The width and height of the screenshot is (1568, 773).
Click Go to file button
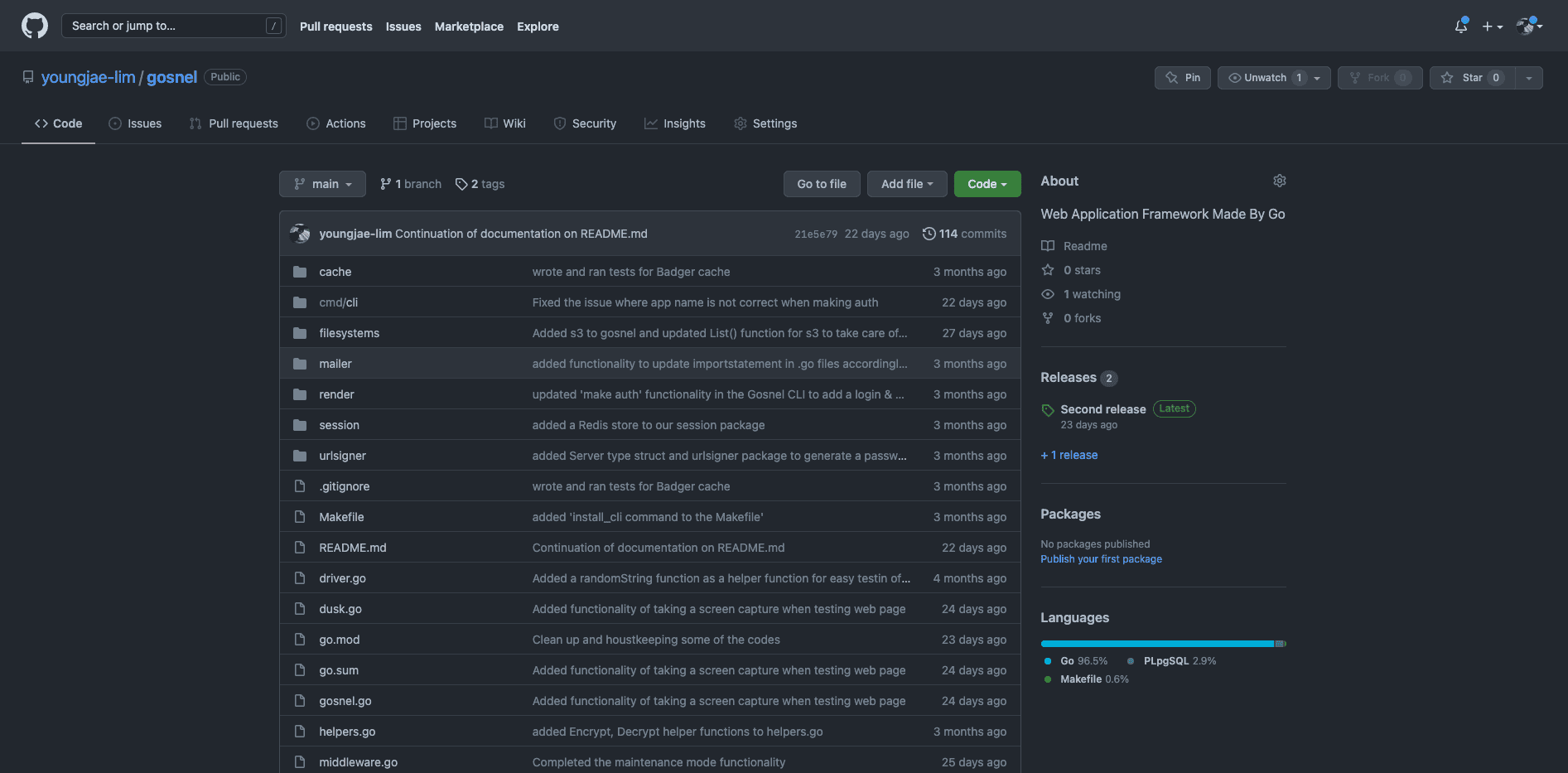pos(822,184)
